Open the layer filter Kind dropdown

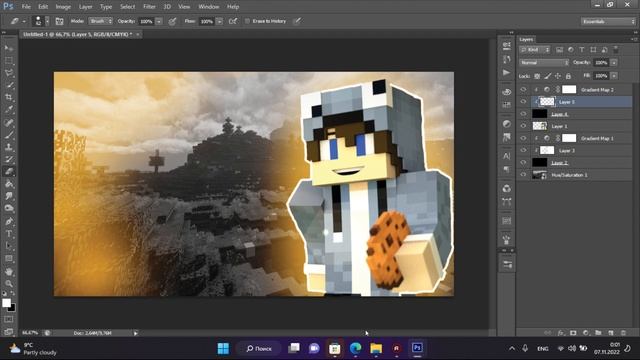coord(535,50)
